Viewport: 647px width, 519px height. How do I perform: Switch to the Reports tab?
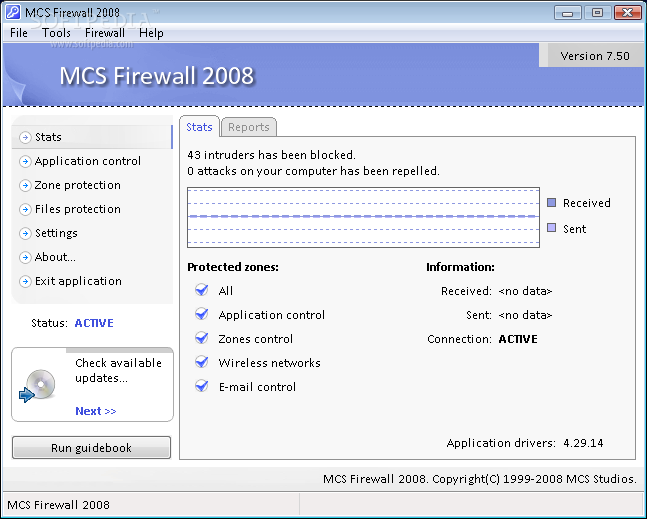click(249, 127)
